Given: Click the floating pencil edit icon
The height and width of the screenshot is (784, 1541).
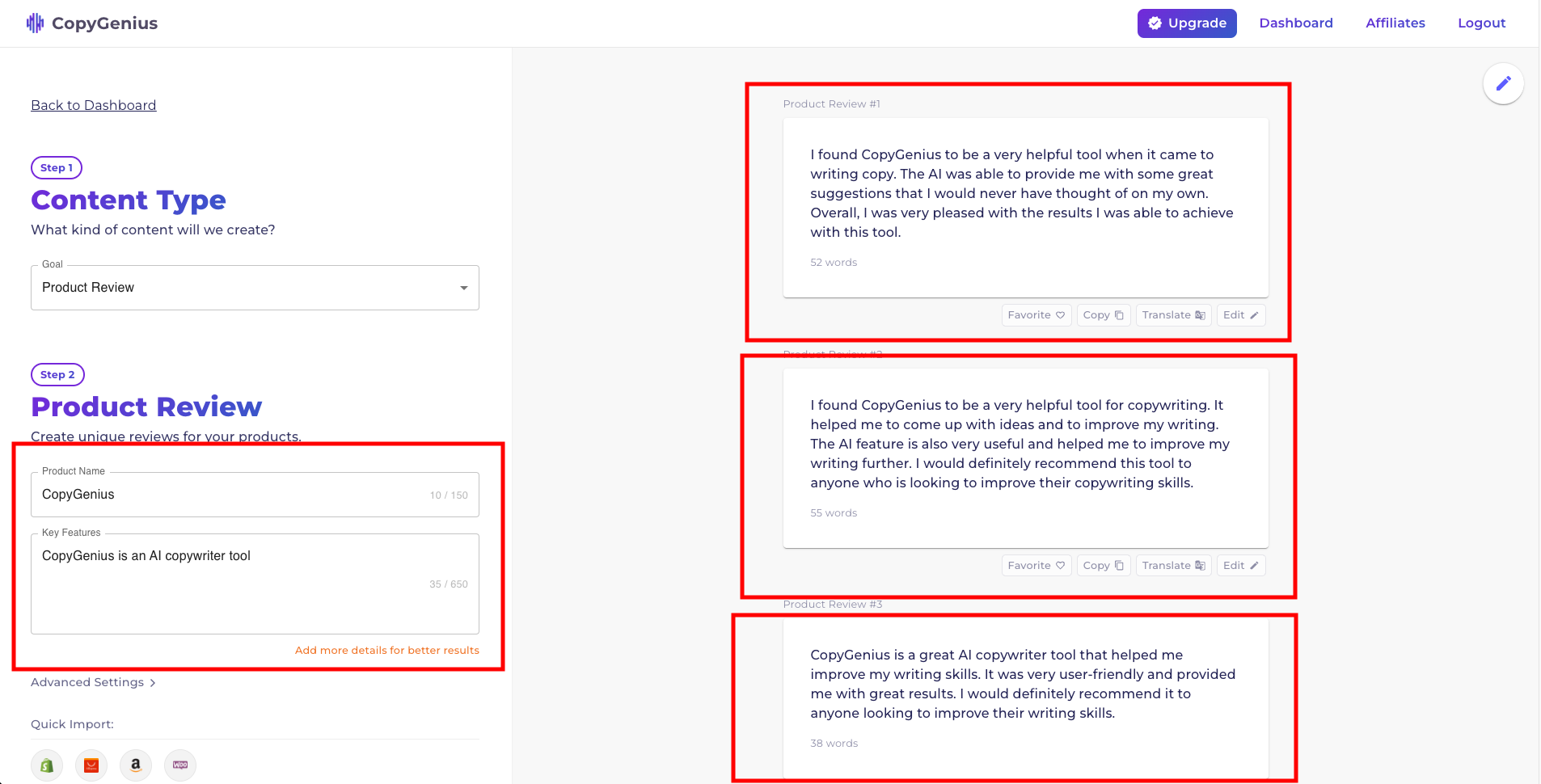Looking at the screenshot, I should [x=1502, y=83].
